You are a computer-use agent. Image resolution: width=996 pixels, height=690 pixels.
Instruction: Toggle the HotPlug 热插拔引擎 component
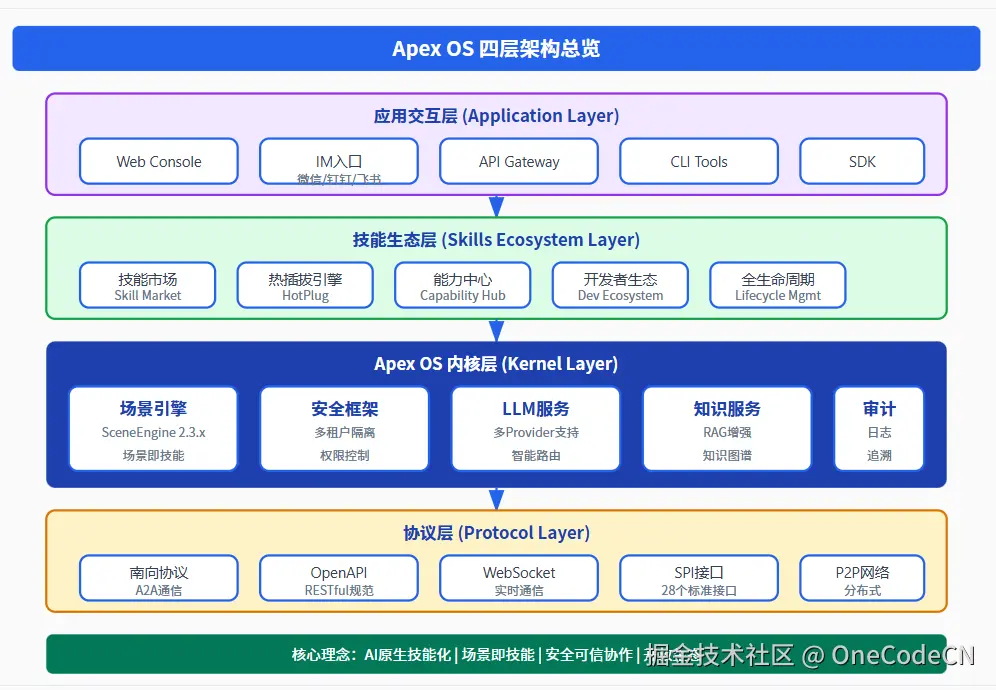pos(304,285)
